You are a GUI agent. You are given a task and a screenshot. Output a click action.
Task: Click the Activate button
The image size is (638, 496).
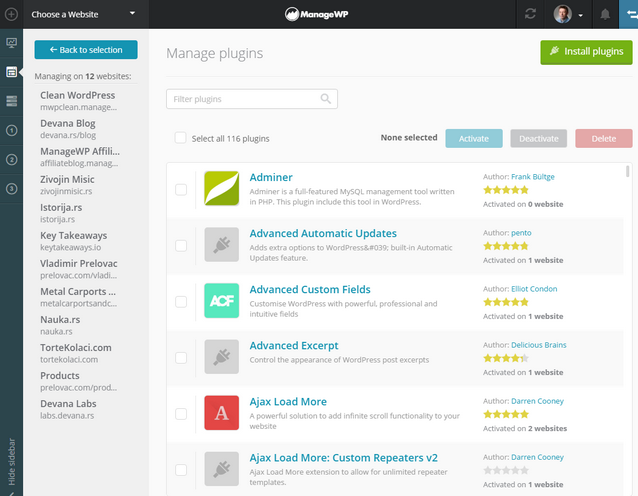coord(474,138)
